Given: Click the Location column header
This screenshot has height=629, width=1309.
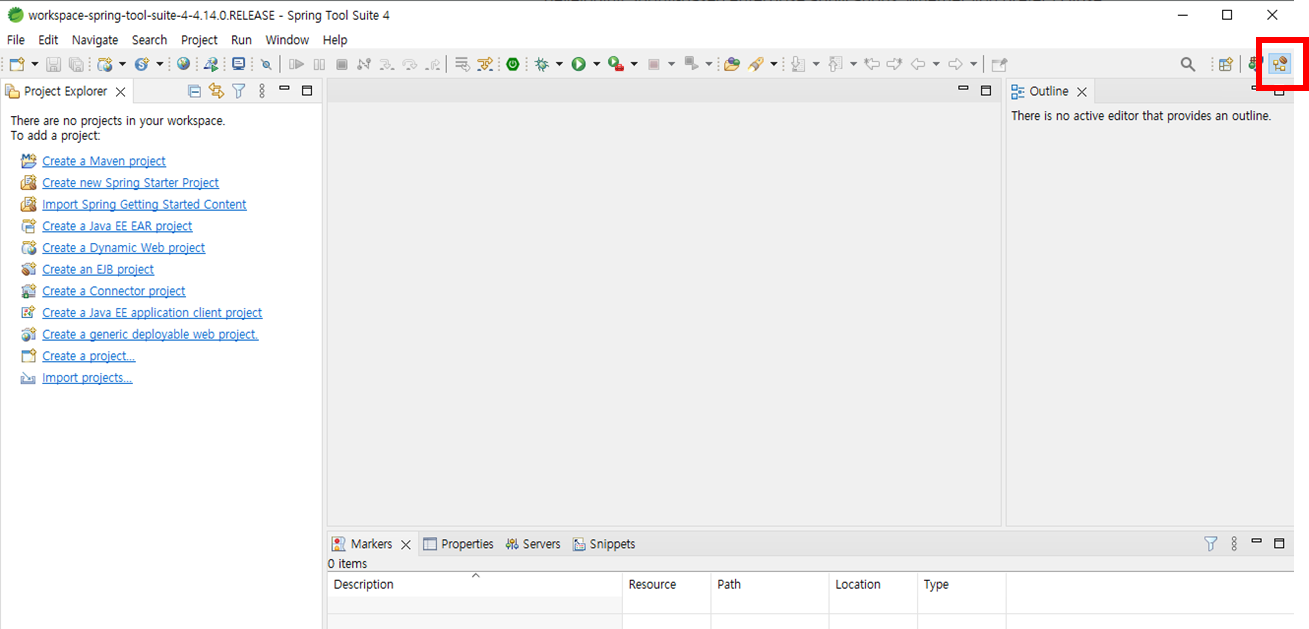Looking at the screenshot, I should click(872, 584).
